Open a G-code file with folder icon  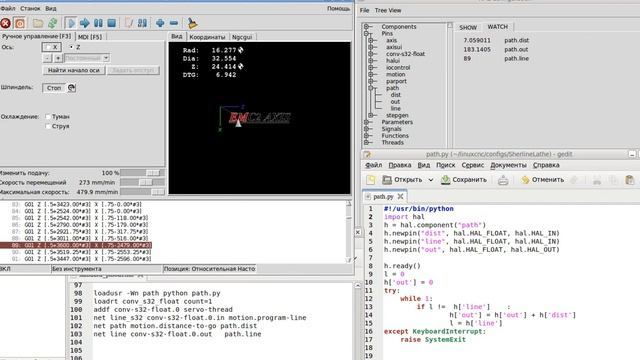pyautogui.click(x=38, y=23)
